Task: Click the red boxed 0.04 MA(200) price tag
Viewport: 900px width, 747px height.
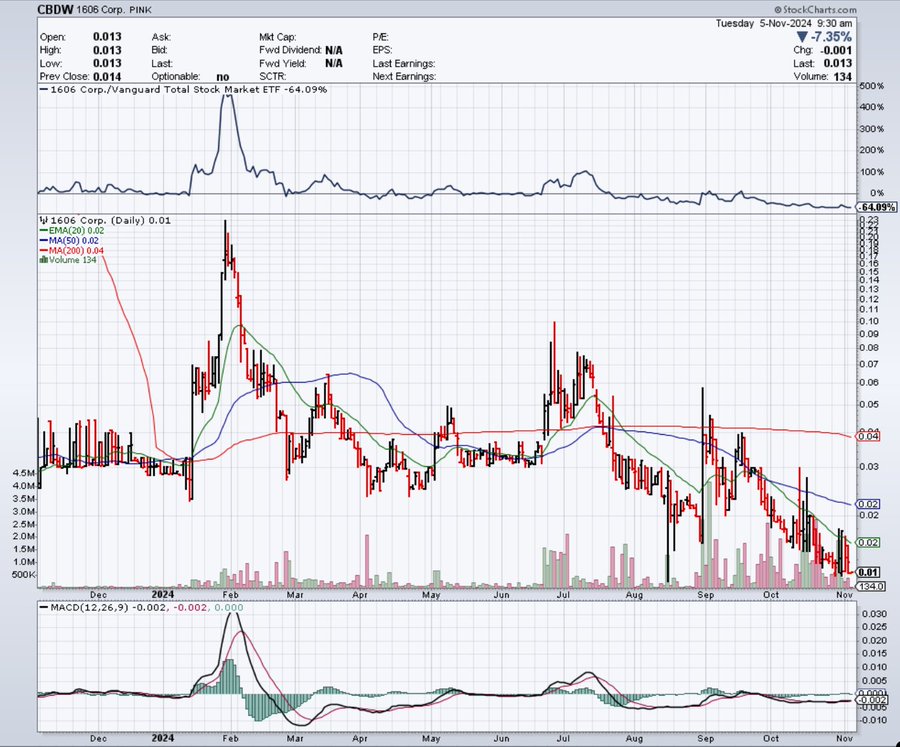Action: pyautogui.click(x=868, y=436)
